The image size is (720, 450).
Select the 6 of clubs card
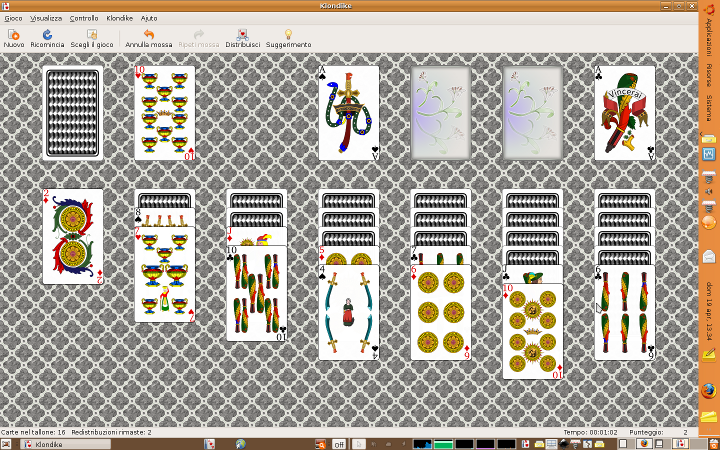tap(624, 312)
